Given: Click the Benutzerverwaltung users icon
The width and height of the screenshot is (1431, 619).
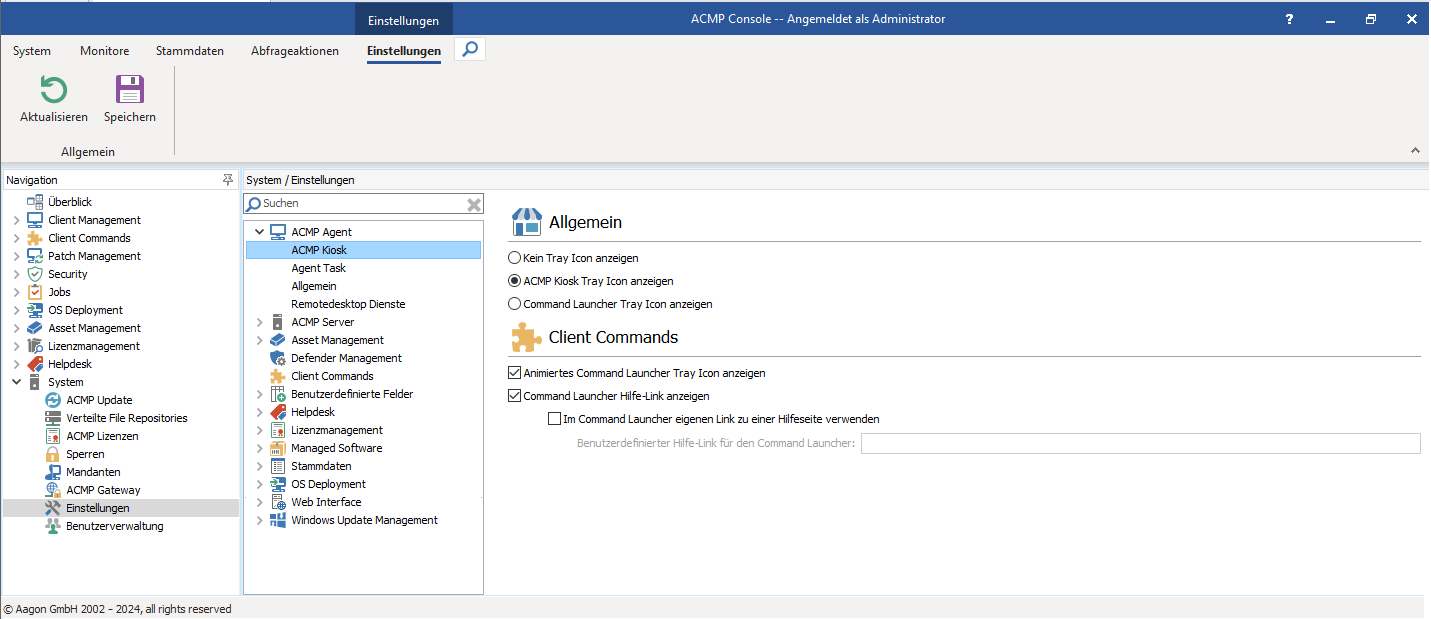Looking at the screenshot, I should point(53,525).
